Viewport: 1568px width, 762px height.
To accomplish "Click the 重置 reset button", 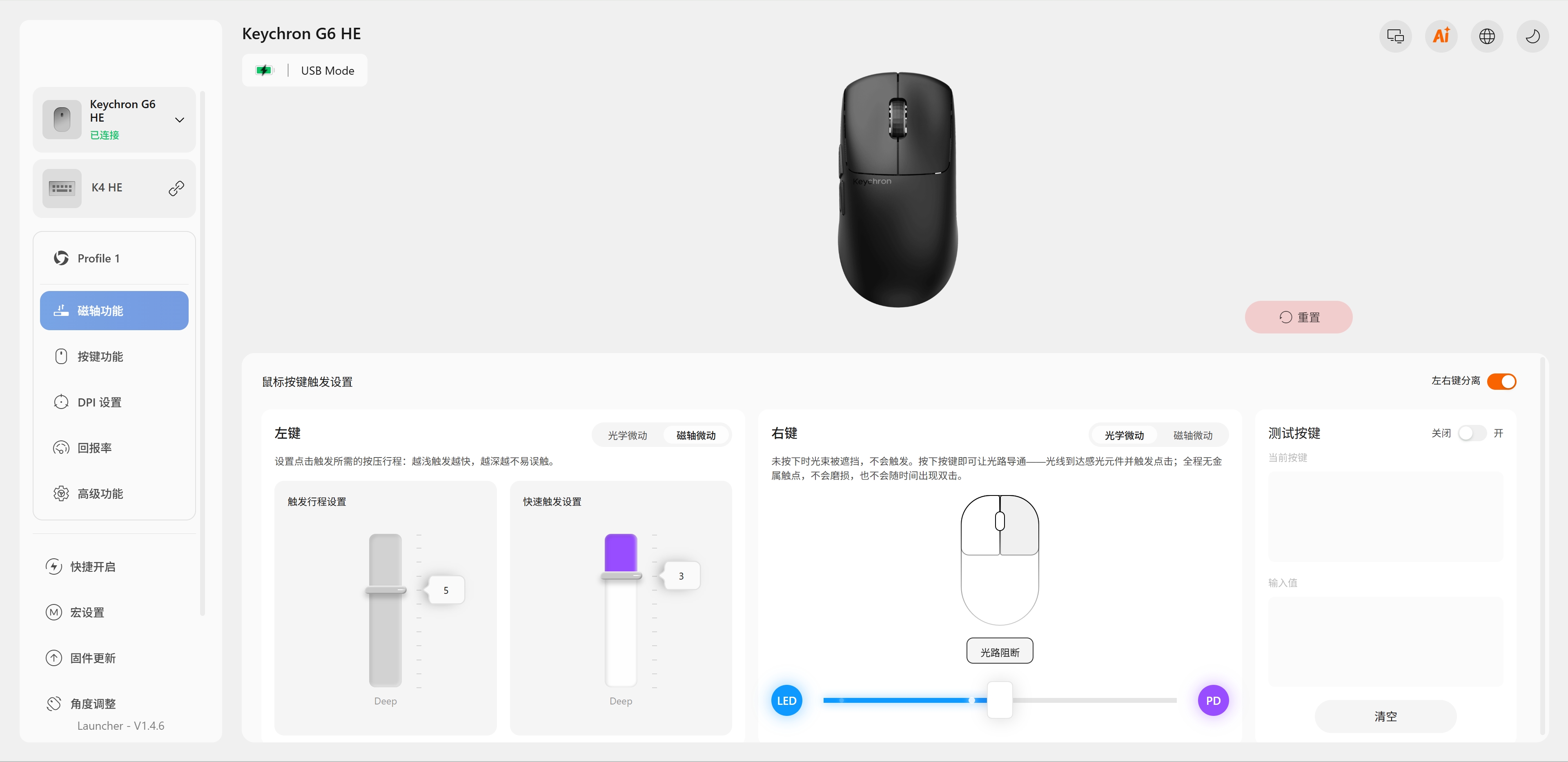I will 1298,317.
